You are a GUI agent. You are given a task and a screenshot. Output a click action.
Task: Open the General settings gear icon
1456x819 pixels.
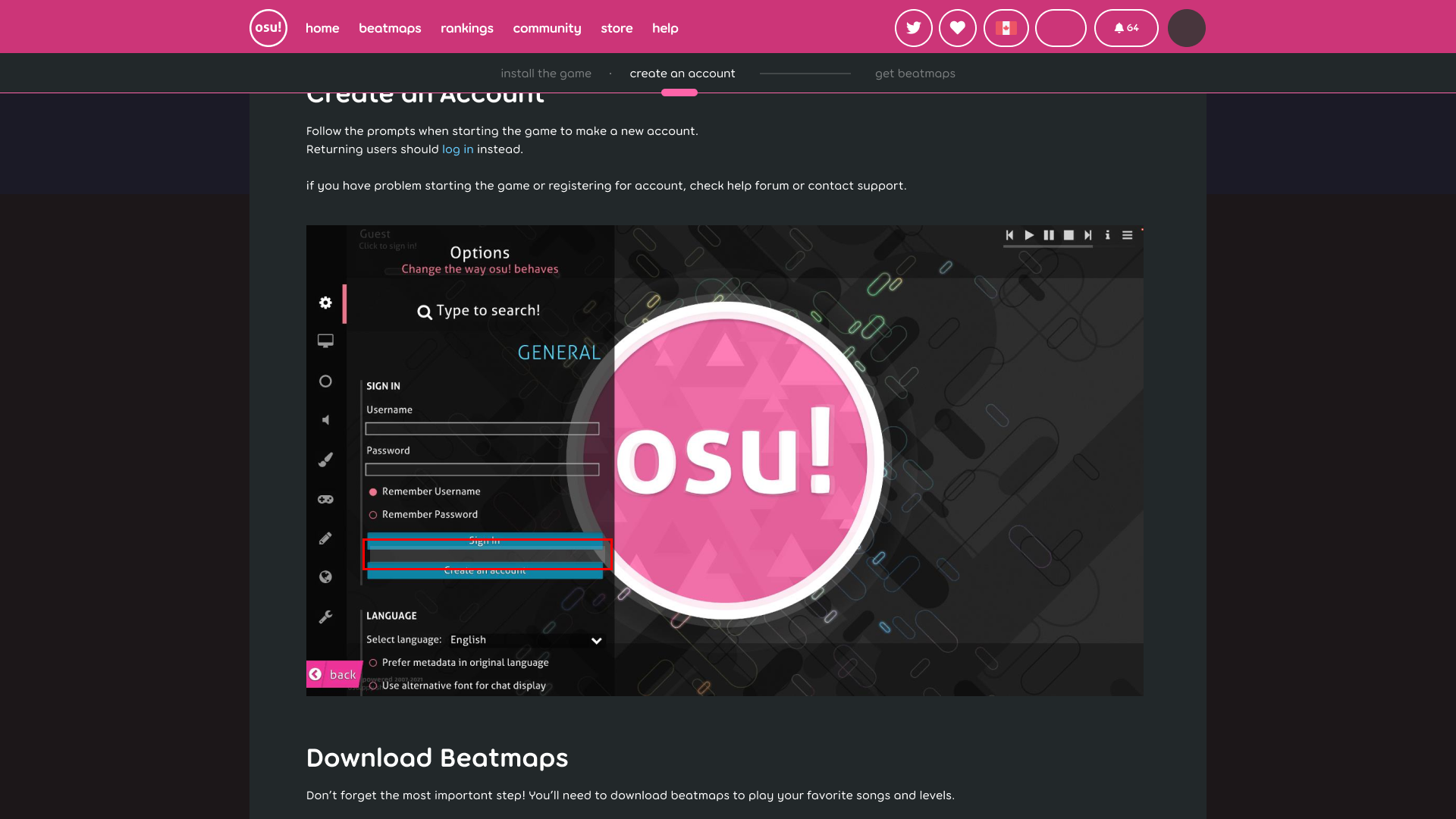pyautogui.click(x=325, y=303)
